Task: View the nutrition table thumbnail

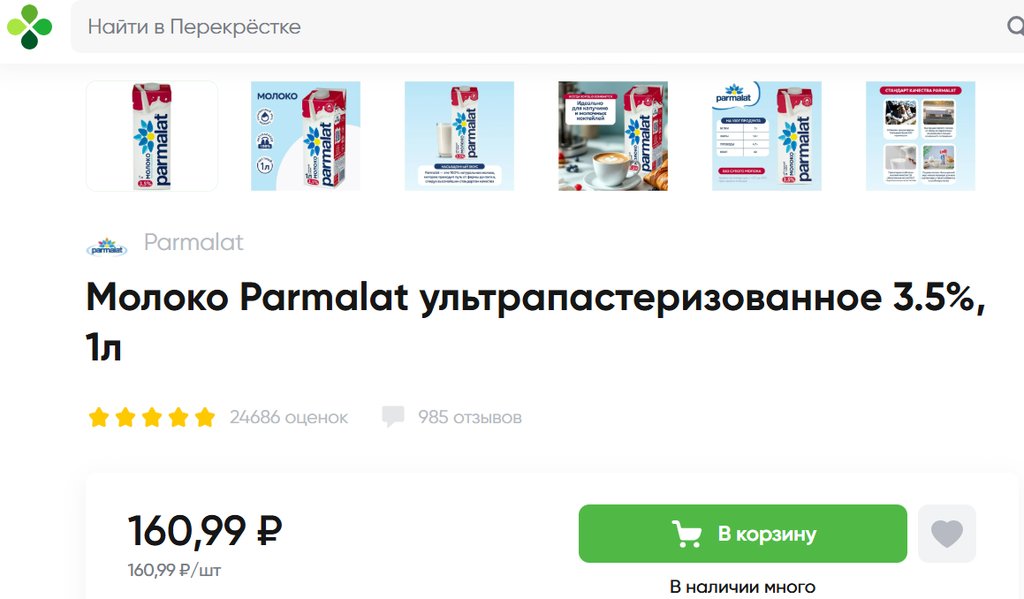Action: point(767,136)
